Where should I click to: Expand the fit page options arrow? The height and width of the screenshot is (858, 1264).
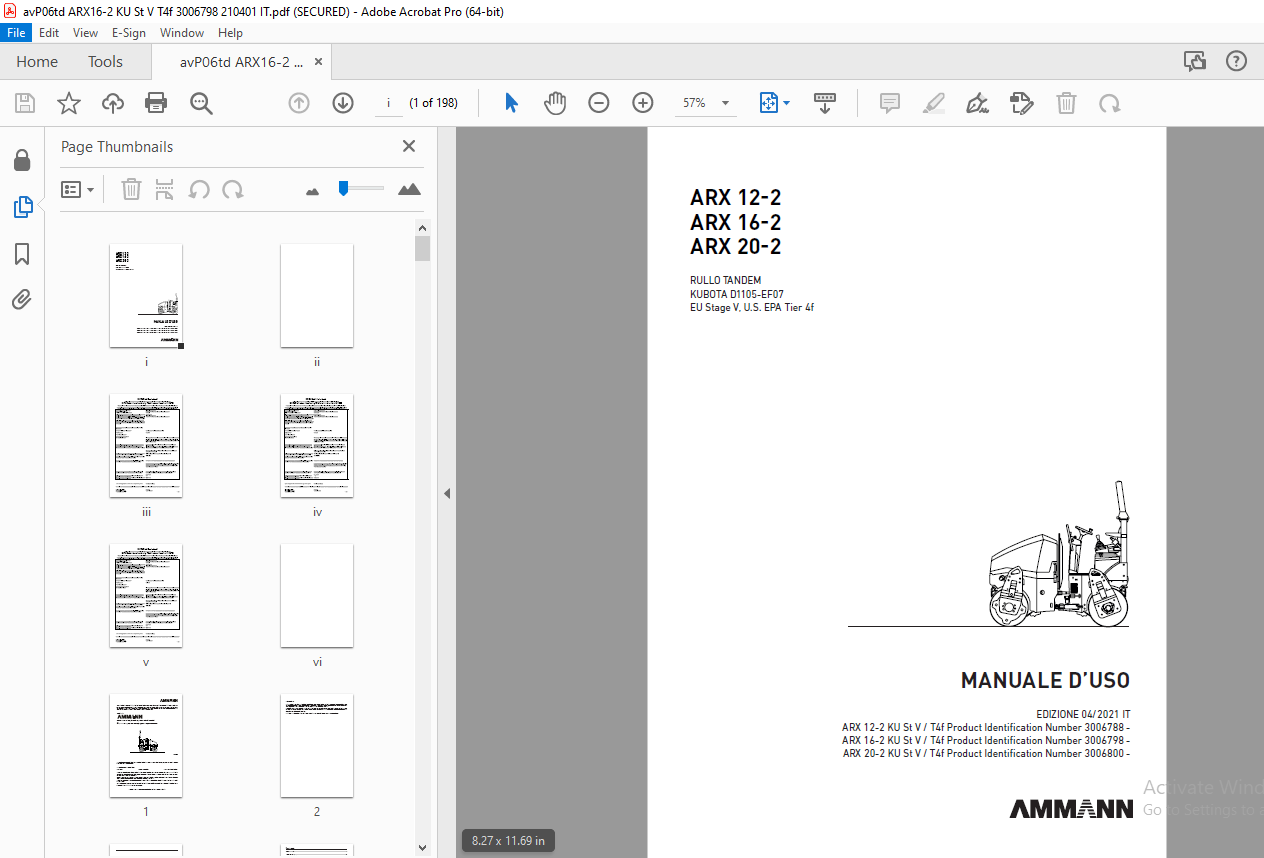[786, 103]
